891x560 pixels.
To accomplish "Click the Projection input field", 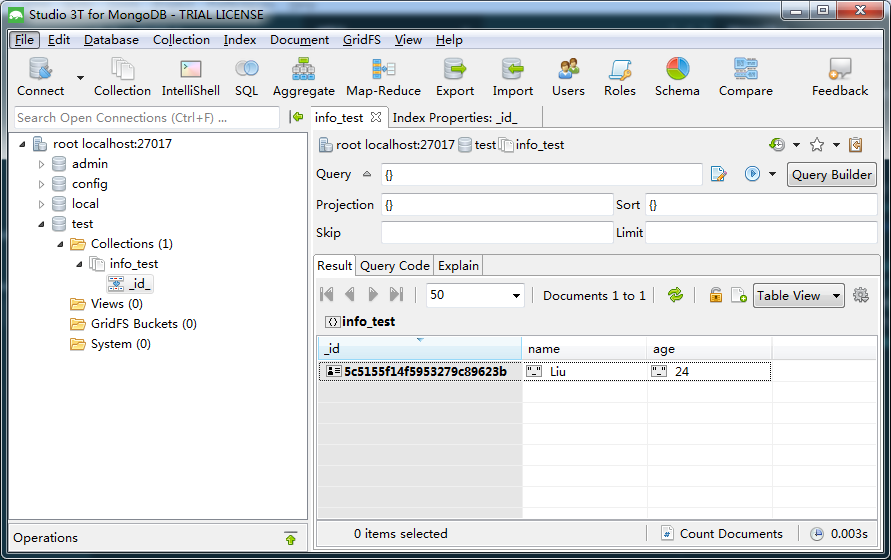I will coord(497,205).
